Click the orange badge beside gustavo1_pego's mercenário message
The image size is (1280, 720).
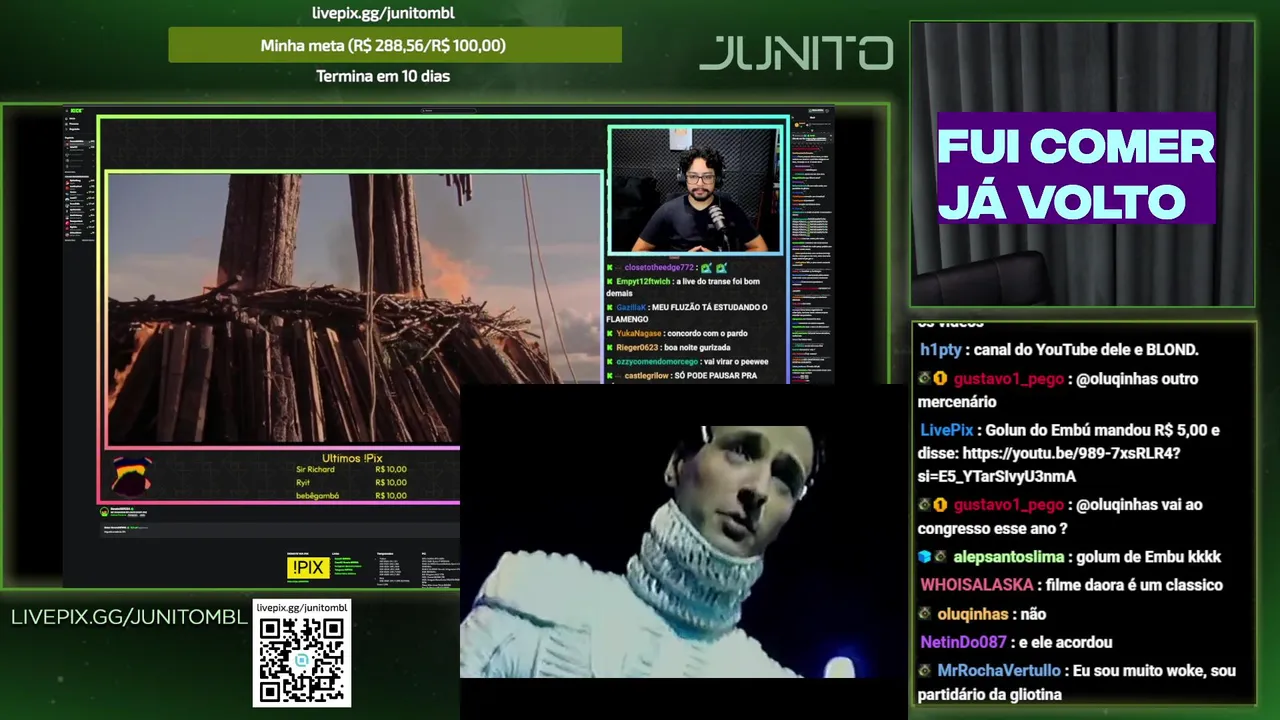tap(940, 379)
